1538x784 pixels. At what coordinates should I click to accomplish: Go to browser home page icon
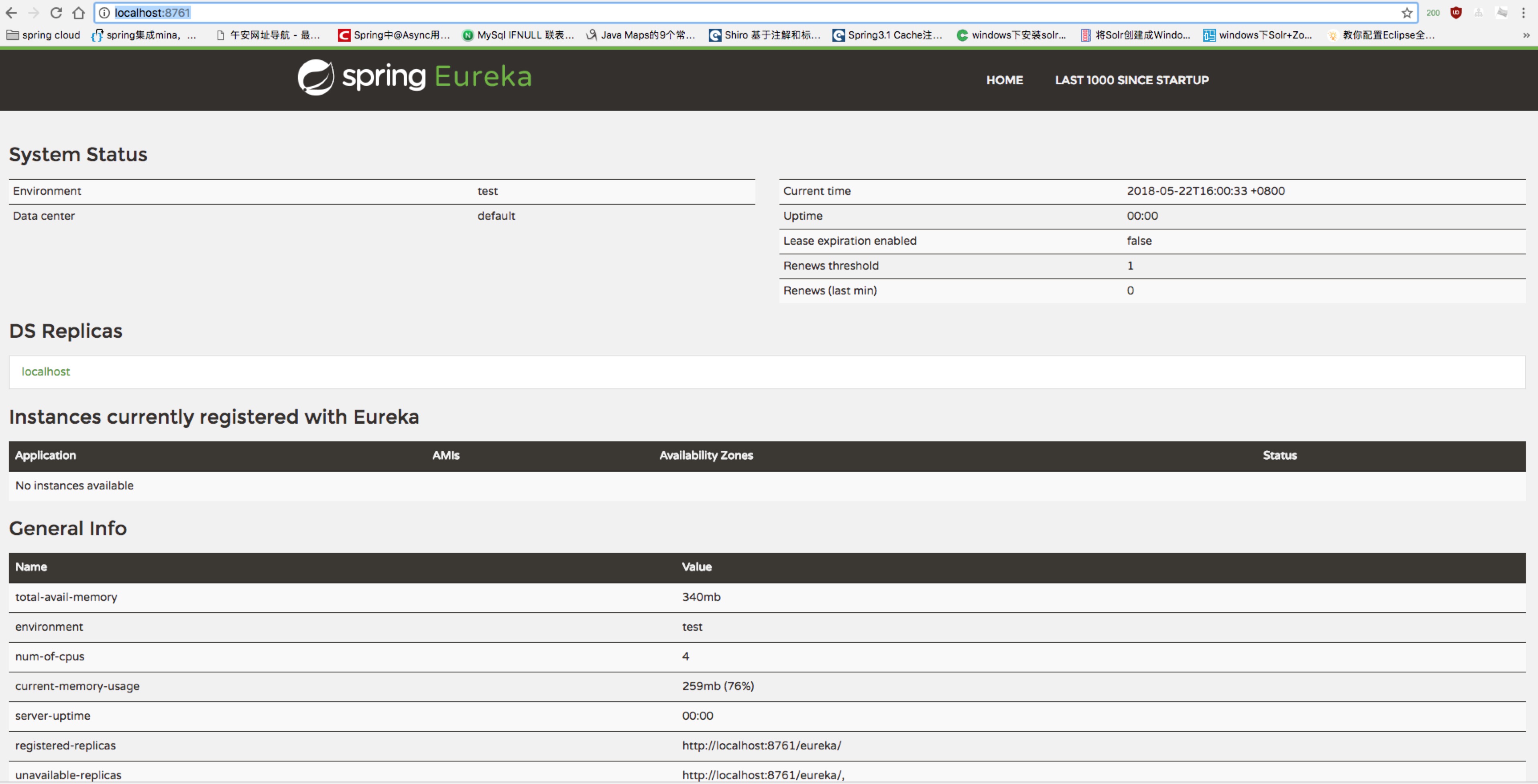(x=78, y=12)
